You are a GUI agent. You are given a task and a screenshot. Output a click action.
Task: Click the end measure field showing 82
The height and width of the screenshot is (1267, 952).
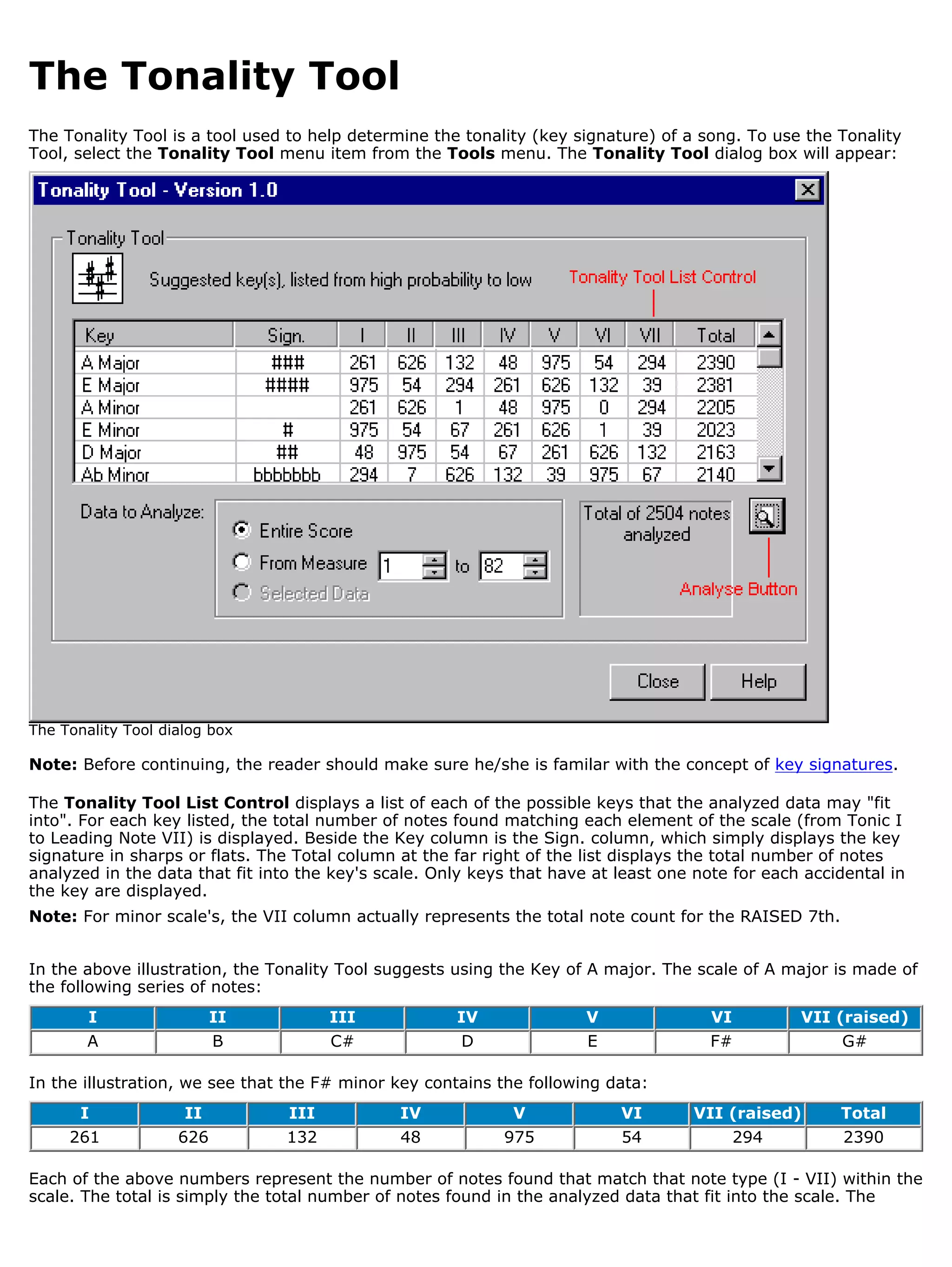click(x=501, y=566)
